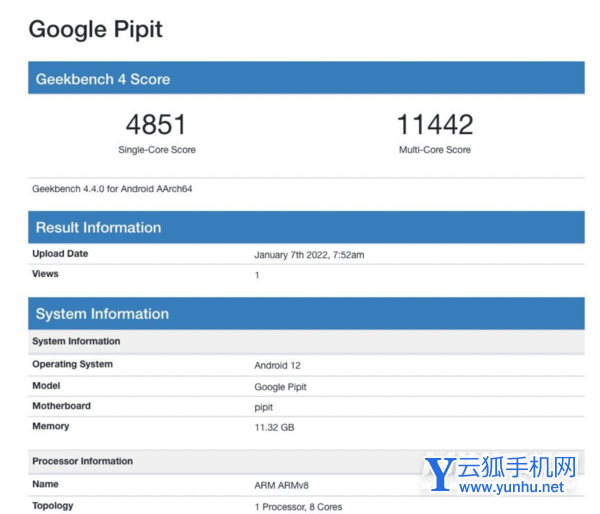Image resolution: width=600 pixels, height=514 pixels.
Task: Click the Memory label
Action: [x=51, y=426]
